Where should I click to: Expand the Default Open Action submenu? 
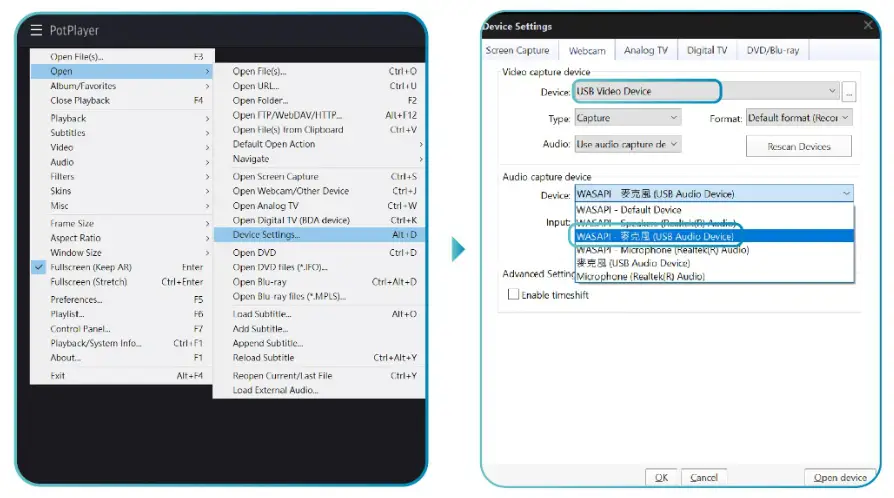click(x=319, y=144)
